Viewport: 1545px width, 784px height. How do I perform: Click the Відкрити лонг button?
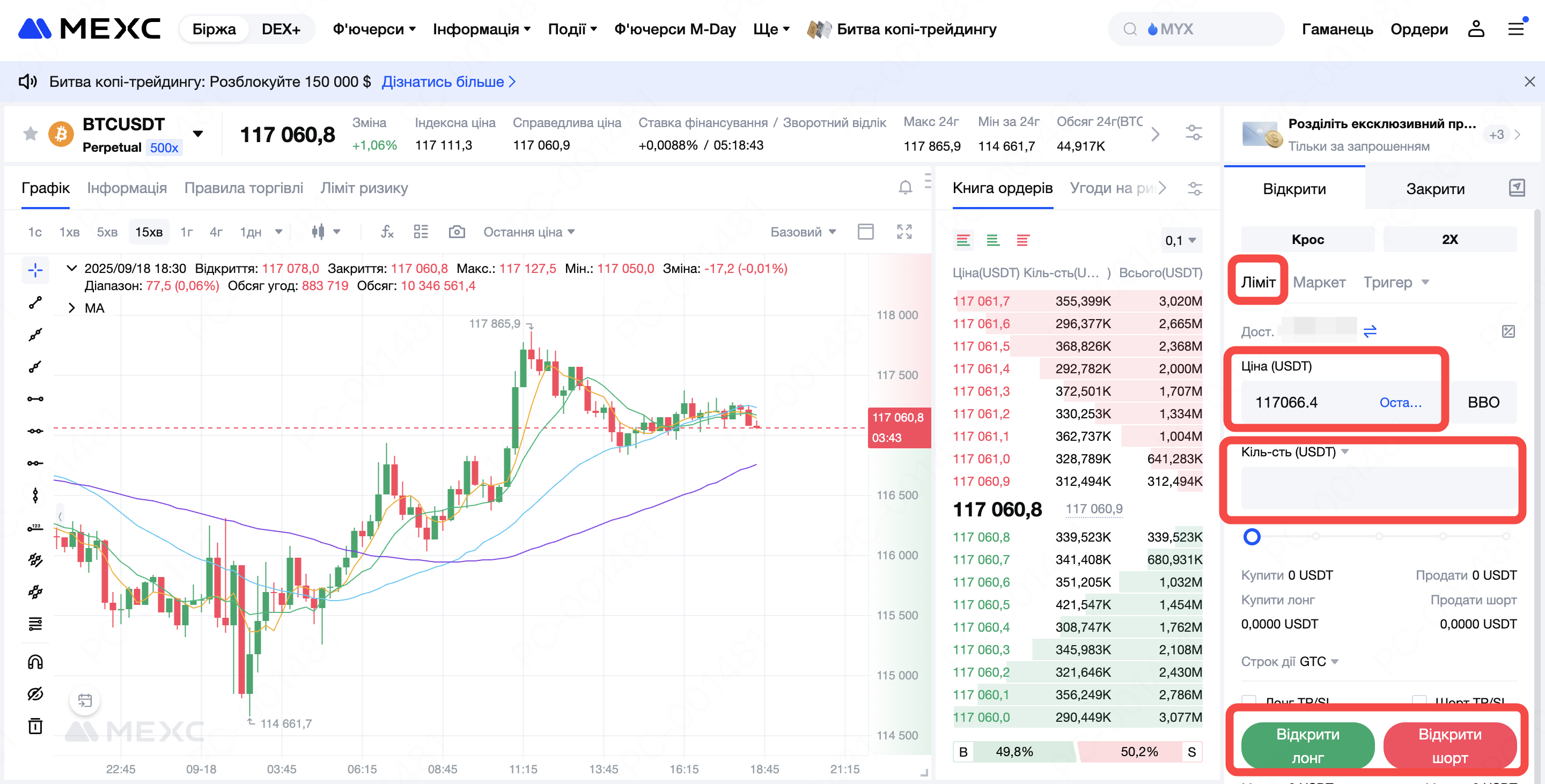point(1307,745)
